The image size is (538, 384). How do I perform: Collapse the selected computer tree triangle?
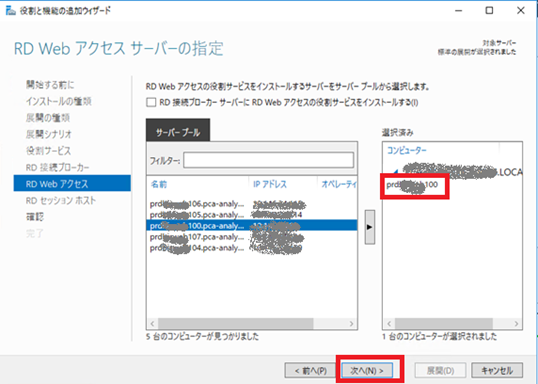tap(395, 172)
